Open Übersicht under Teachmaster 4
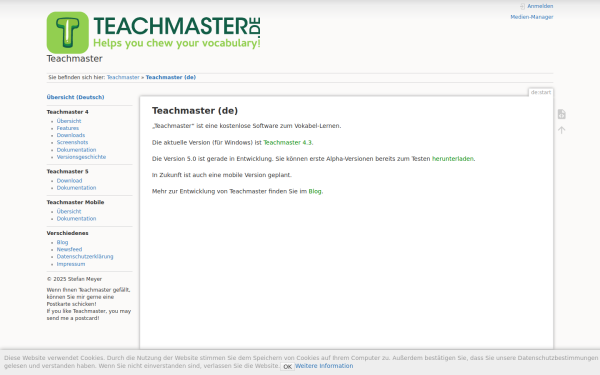The image size is (600, 375). (69, 121)
